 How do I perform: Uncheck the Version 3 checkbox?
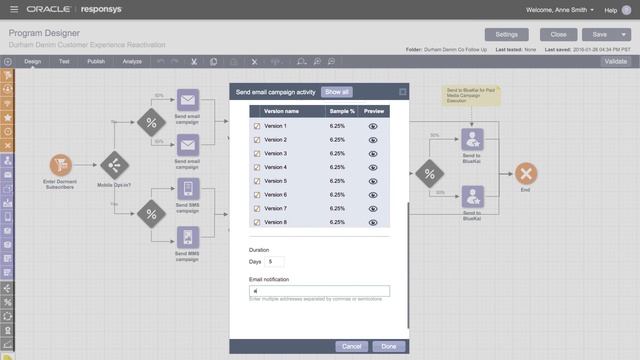pos(257,154)
